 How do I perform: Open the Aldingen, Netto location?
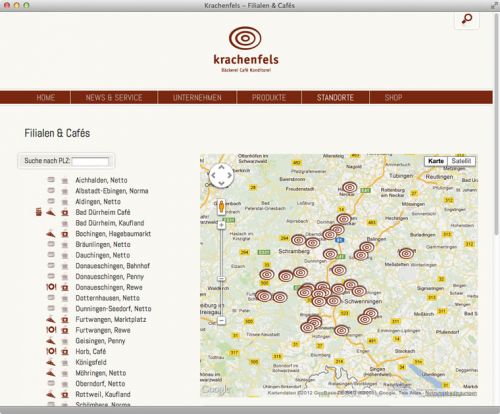98,201
